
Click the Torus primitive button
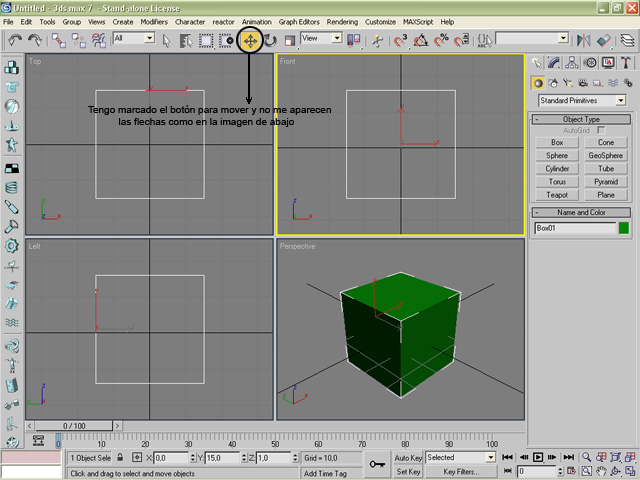point(557,182)
